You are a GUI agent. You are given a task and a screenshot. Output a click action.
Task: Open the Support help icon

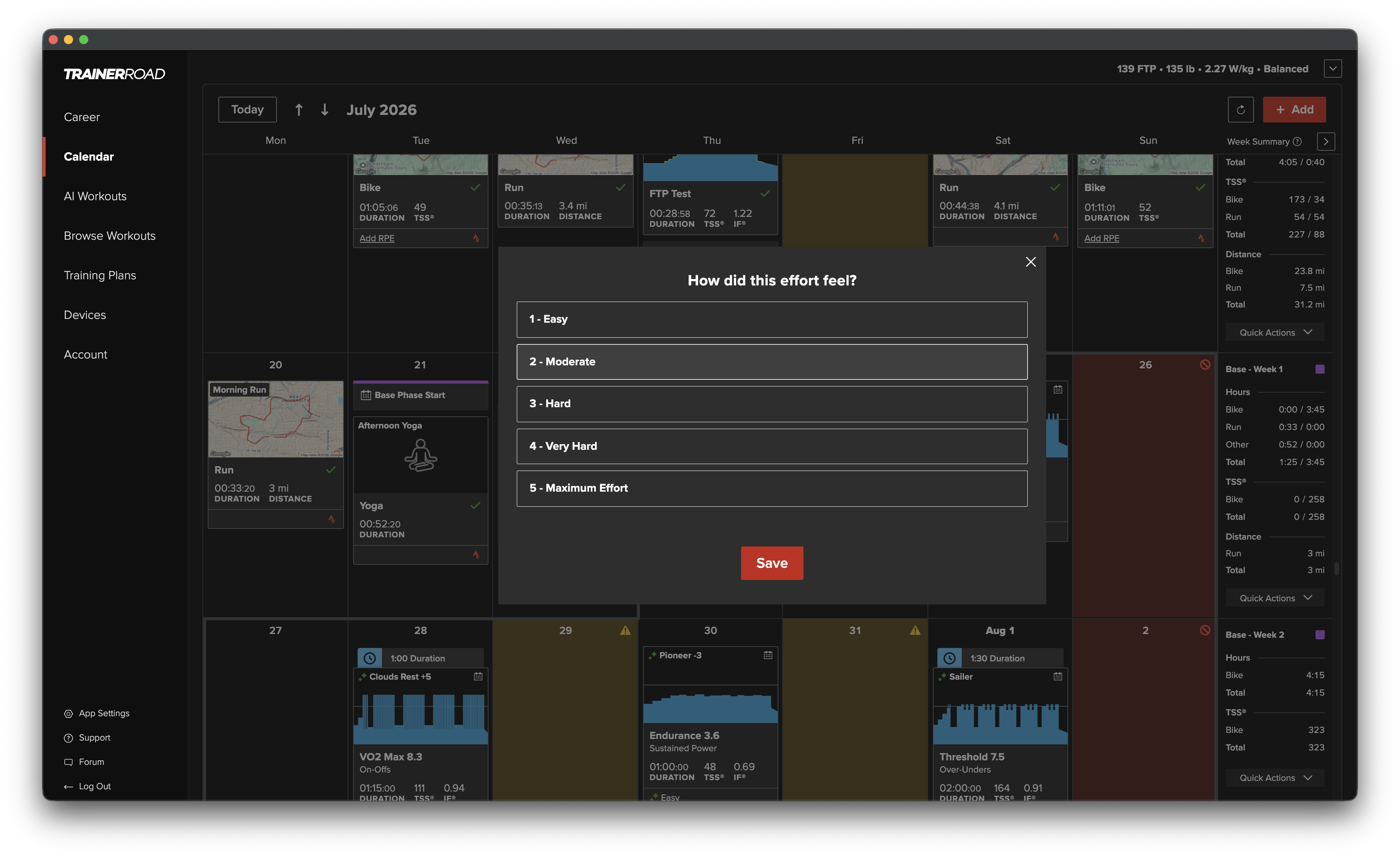coord(69,738)
